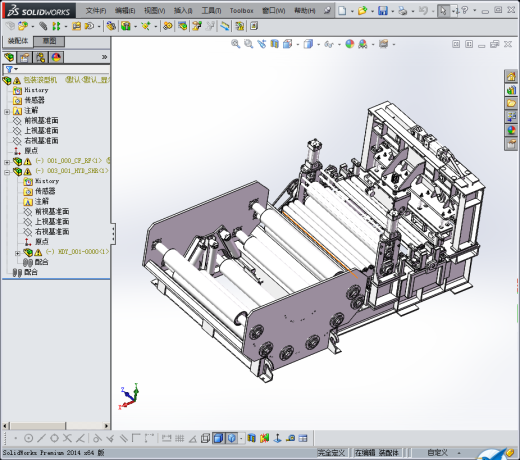This screenshot has height=460, width=520.
Task: Toggle the sketch grid display button
Action: tap(179, 438)
